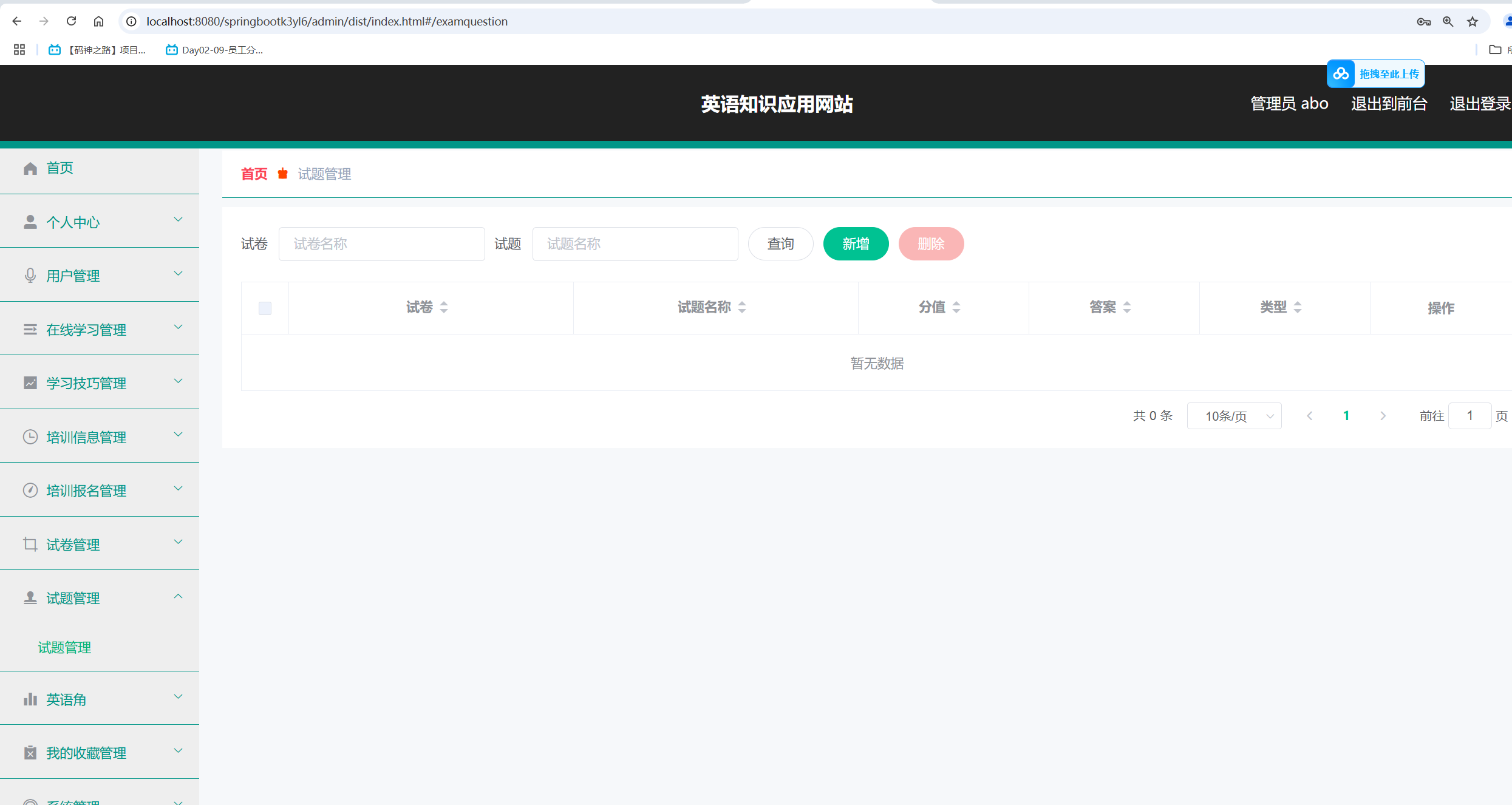
Task: Click inside the 试卷名称 input field
Action: click(x=381, y=243)
